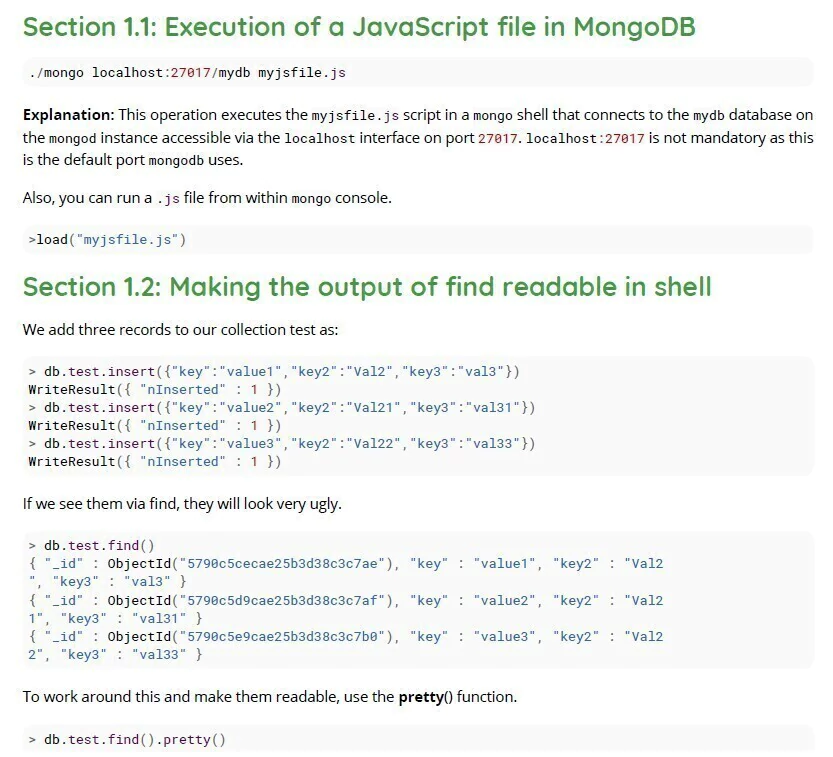Click the db.test.find() command line
The width and height of the screenshot is (833, 757).
coord(92,545)
